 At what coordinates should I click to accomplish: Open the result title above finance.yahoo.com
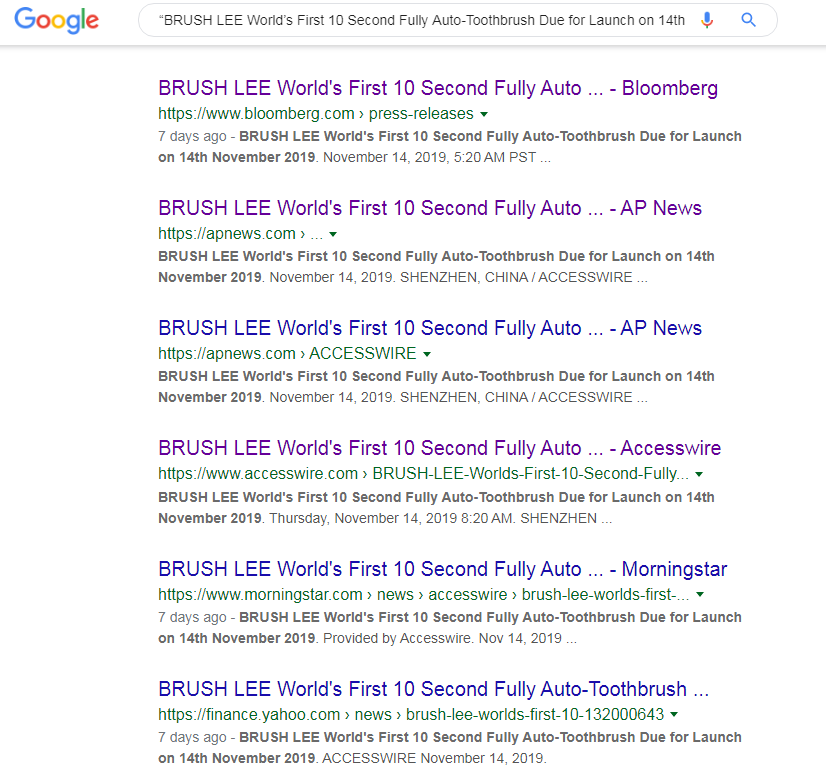click(x=433, y=689)
